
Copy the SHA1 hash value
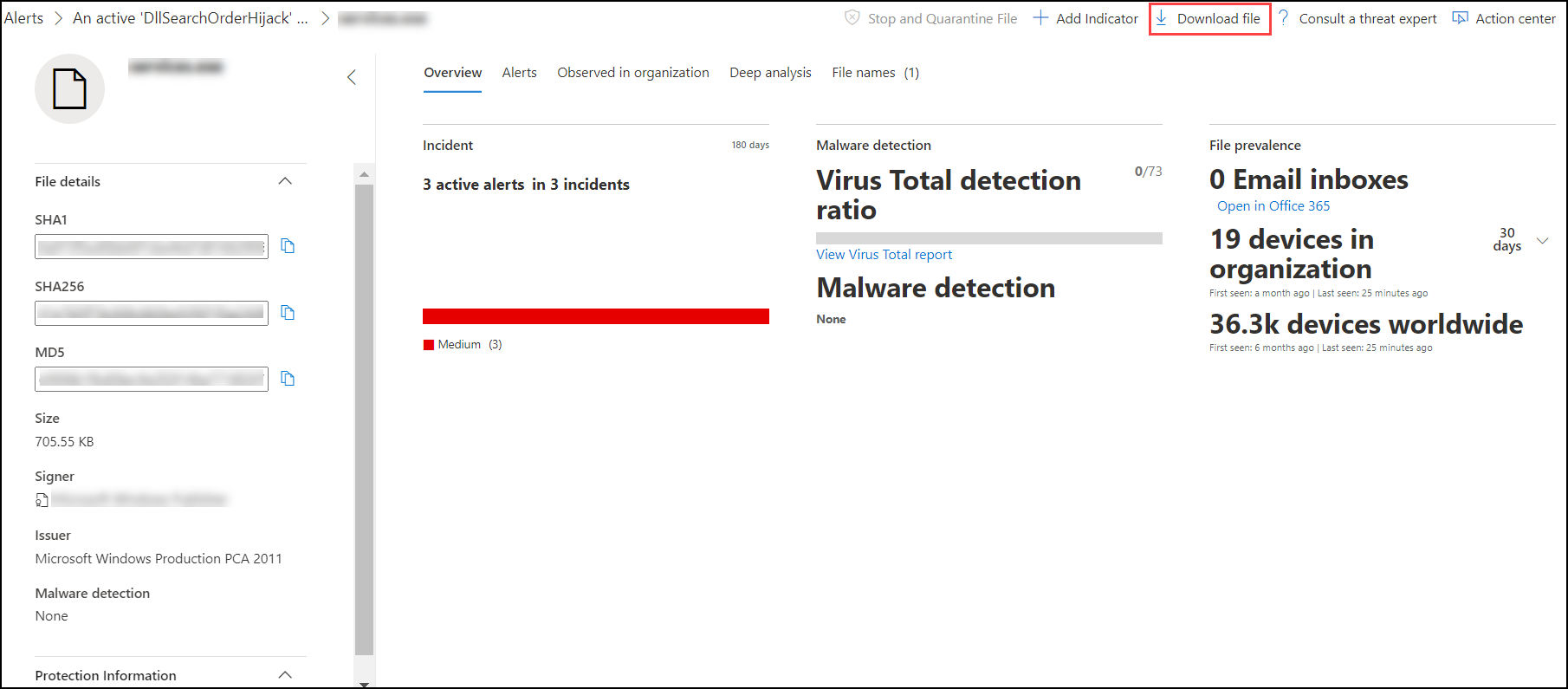click(288, 246)
